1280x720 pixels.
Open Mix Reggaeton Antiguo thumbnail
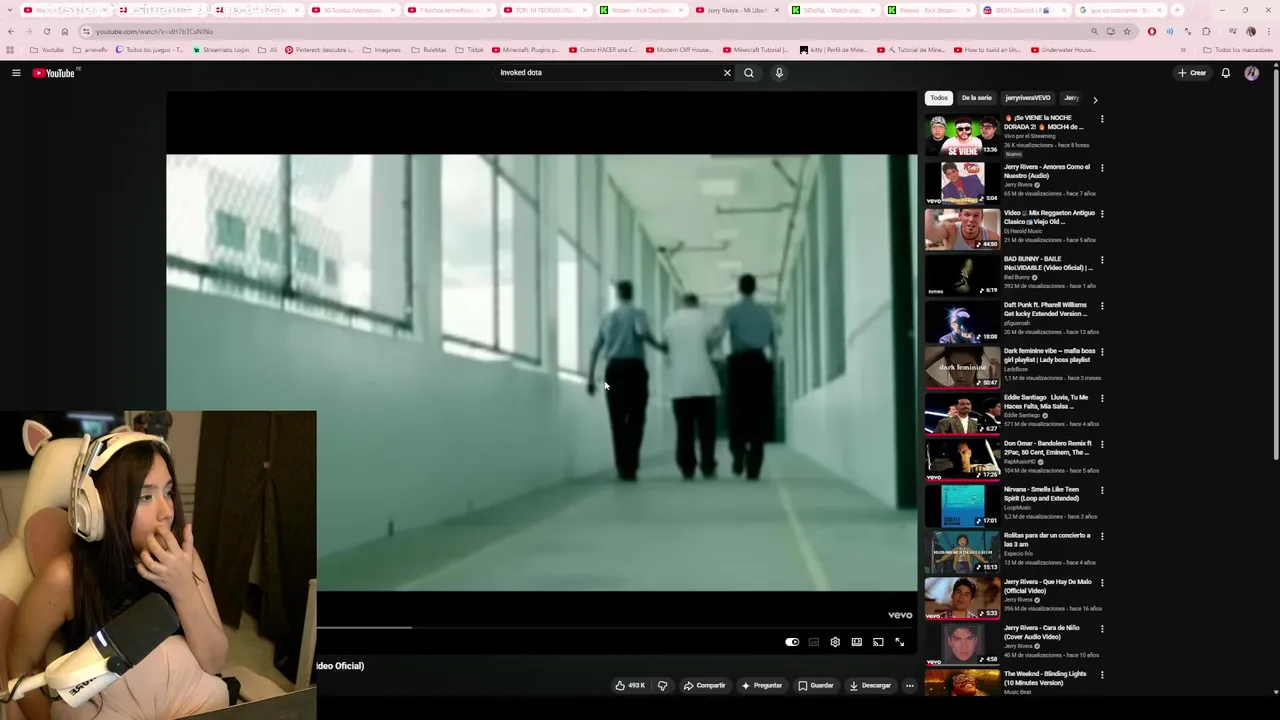(962, 228)
